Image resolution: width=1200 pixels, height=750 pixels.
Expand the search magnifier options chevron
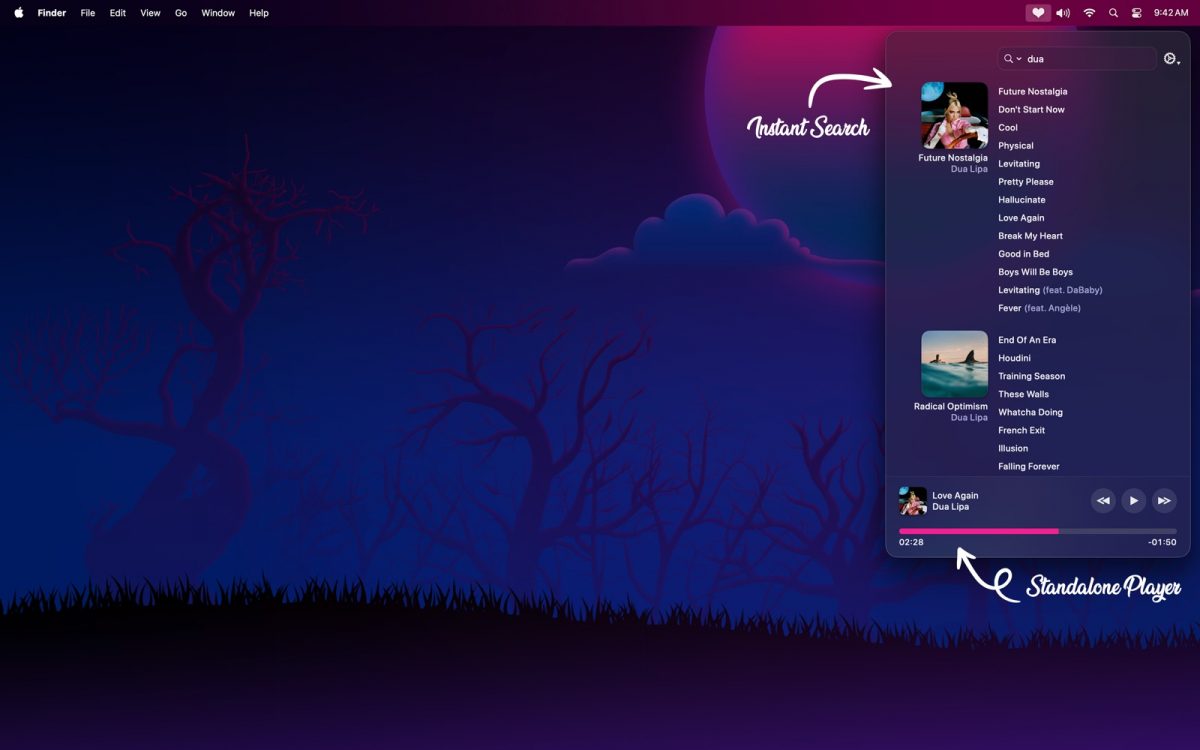coord(1012,59)
